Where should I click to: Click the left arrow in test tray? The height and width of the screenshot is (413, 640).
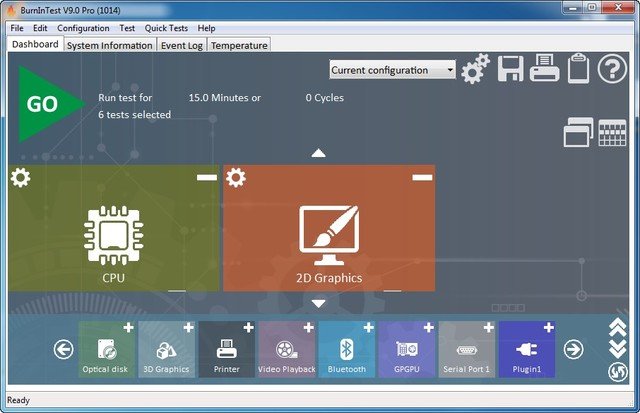tap(63, 349)
